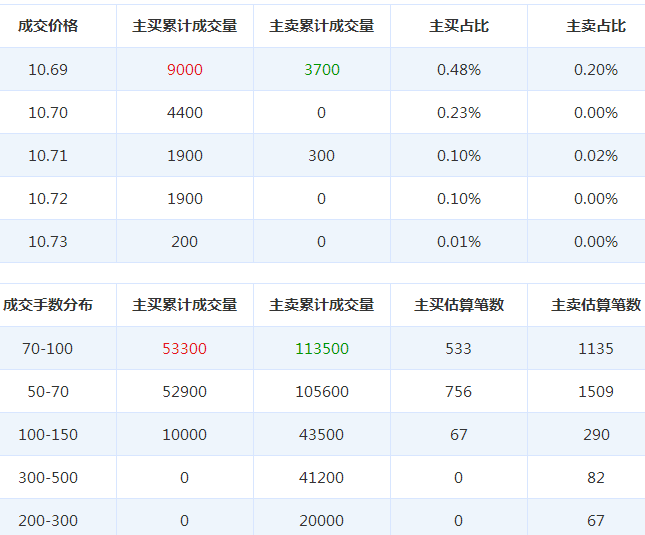Click the 10000 buy volume cell
The height and width of the screenshot is (535, 645).
pyautogui.click(x=185, y=435)
